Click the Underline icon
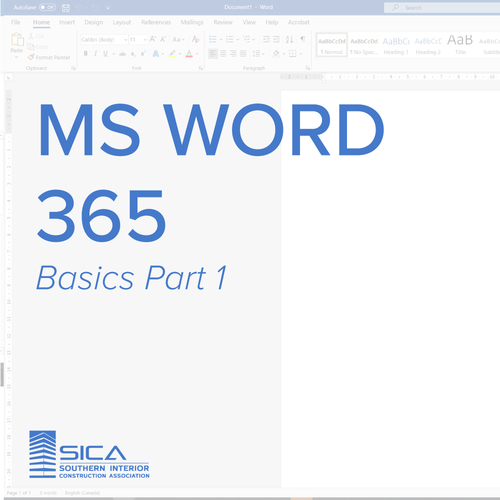The width and height of the screenshot is (500, 500). coord(105,53)
